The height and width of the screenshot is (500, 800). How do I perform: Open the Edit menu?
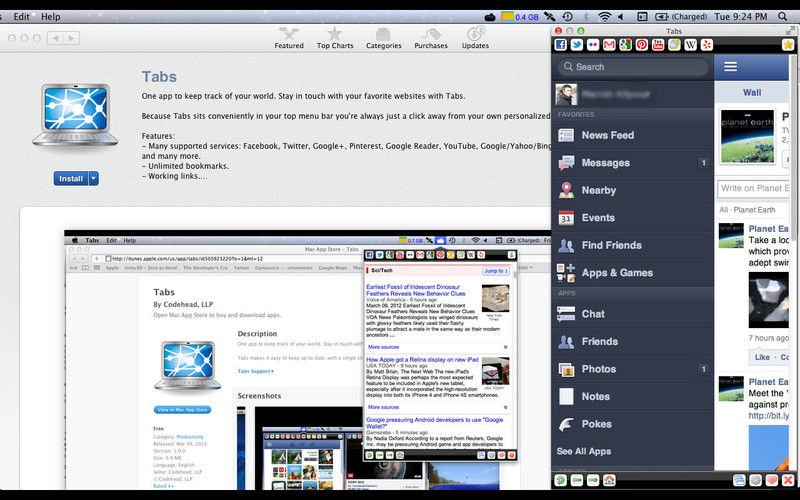coord(21,17)
